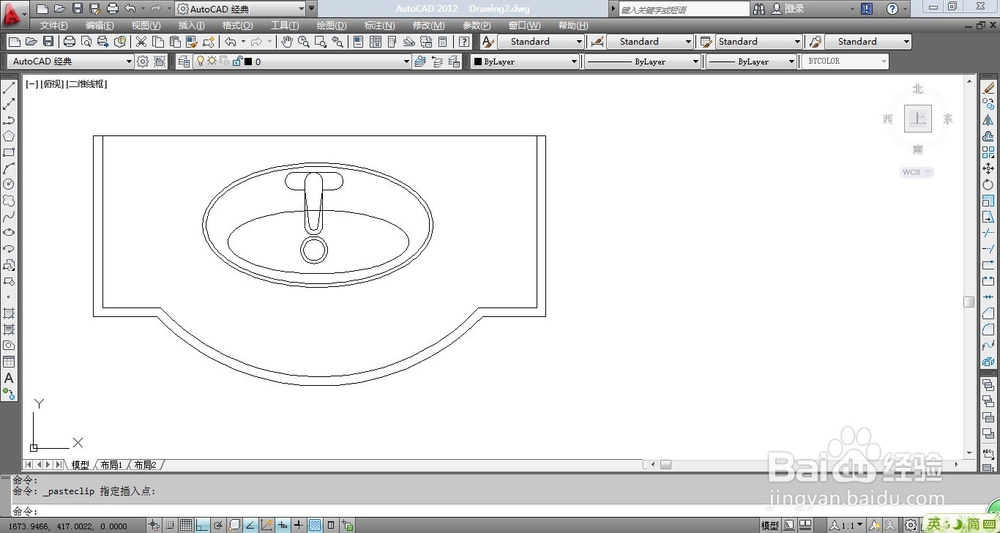1000x533 pixels.
Task: Click the Save icon in standard toolbar
Action: (x=48, y=42)
